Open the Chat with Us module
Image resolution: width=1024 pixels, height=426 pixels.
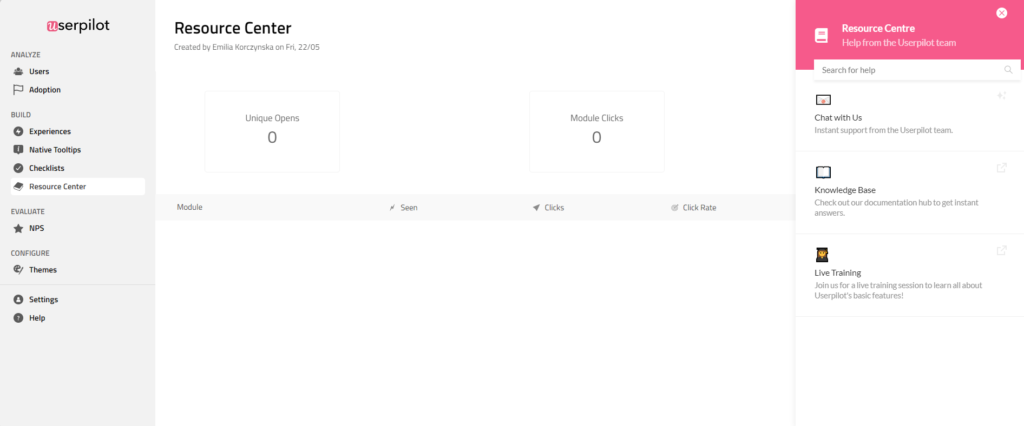click(x=910, y=114)
